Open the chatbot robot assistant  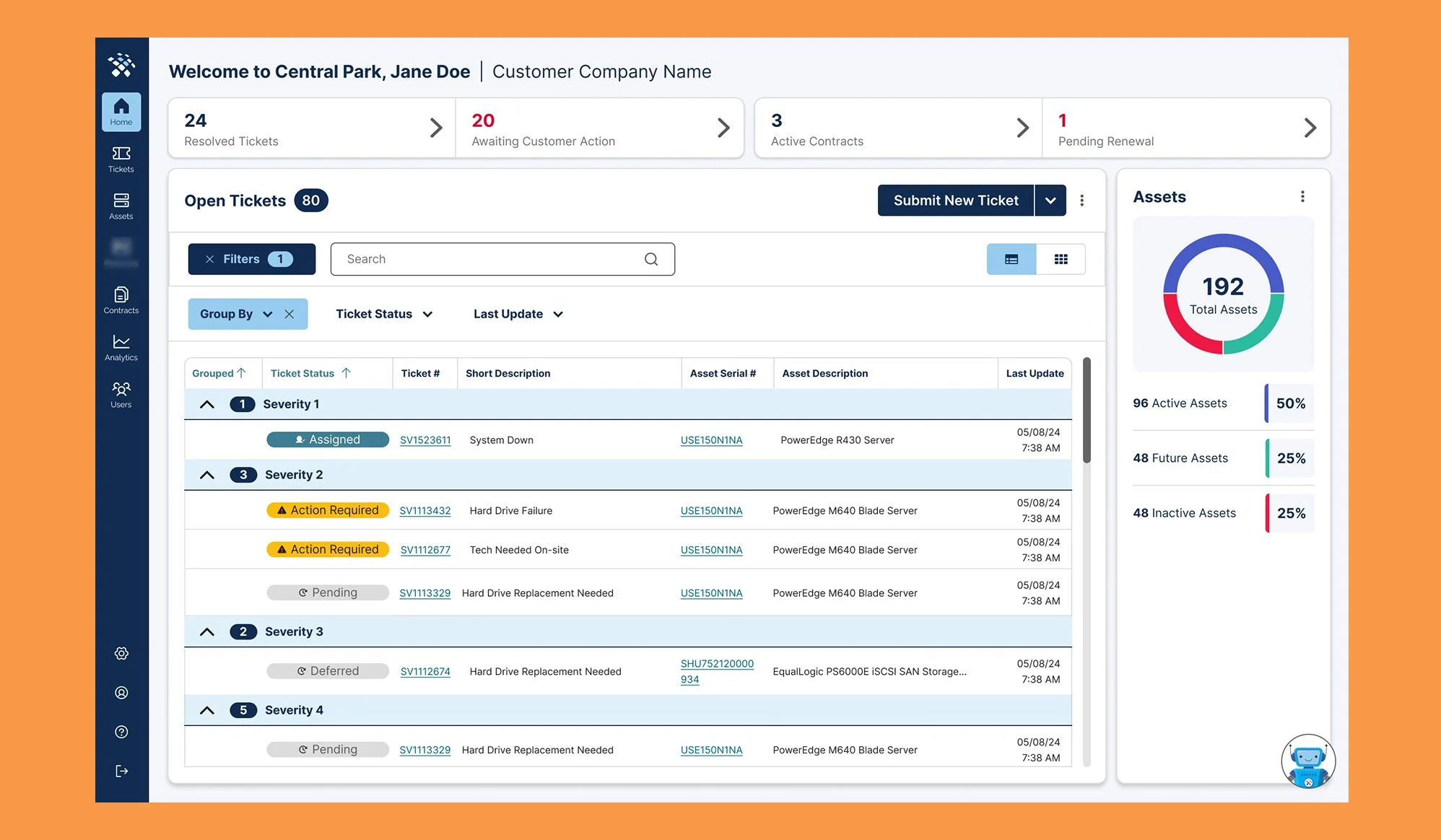click(1307, 761)
